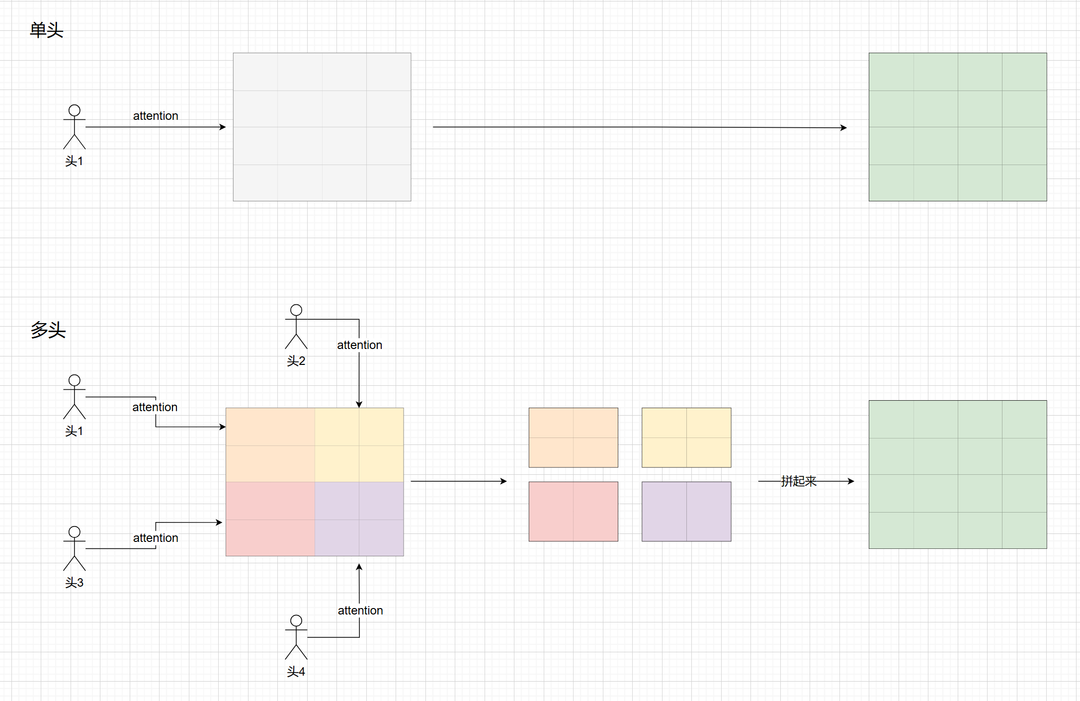
Task: Click the 单头 heading text
Action: tap(47, 30)
